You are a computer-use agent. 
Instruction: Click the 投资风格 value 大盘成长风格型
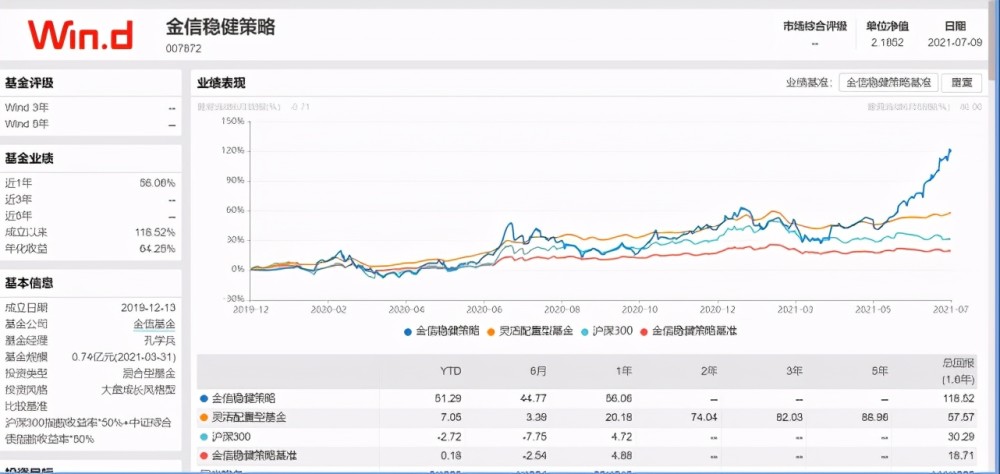pos(138,390)
